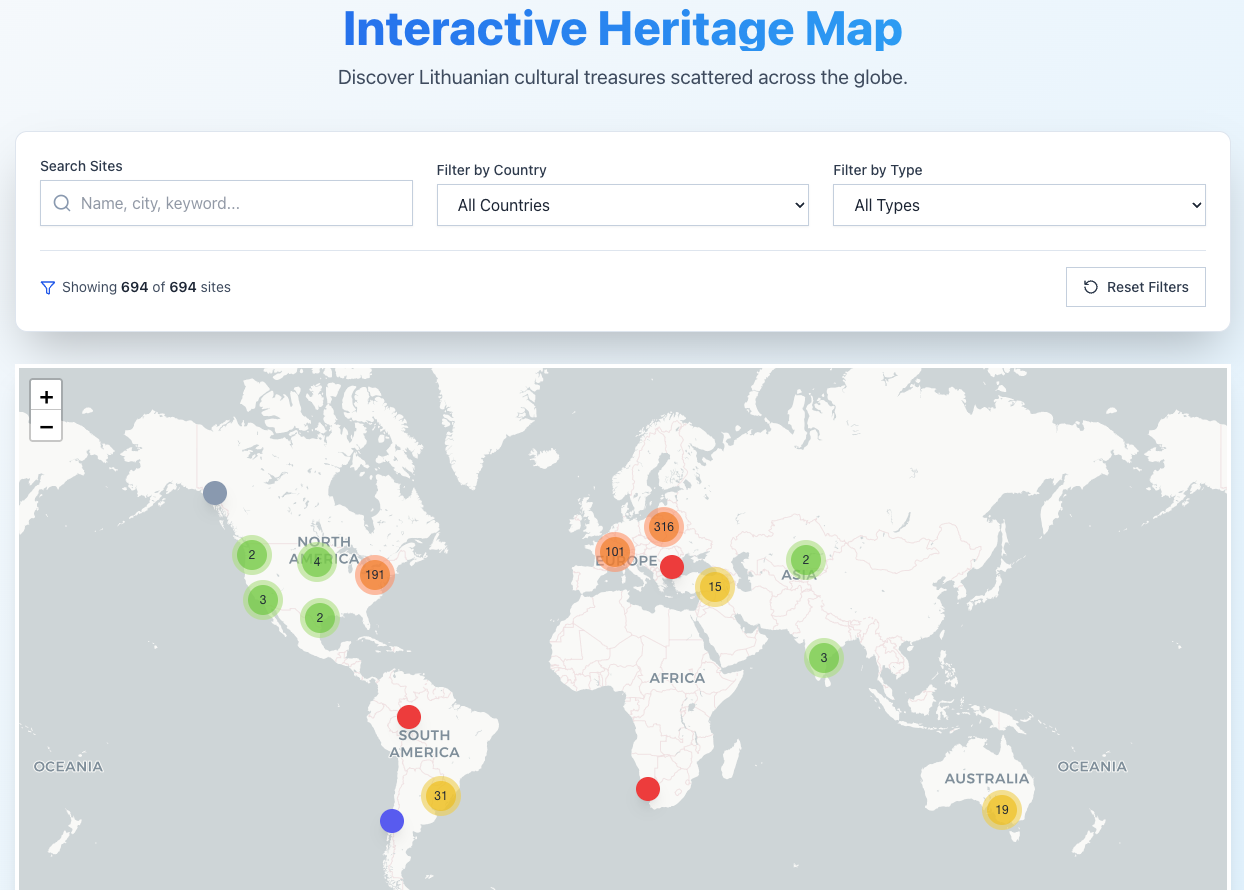Click the 'Discover Lithuanian cultural treasures' subtitle

coord(622,77)
